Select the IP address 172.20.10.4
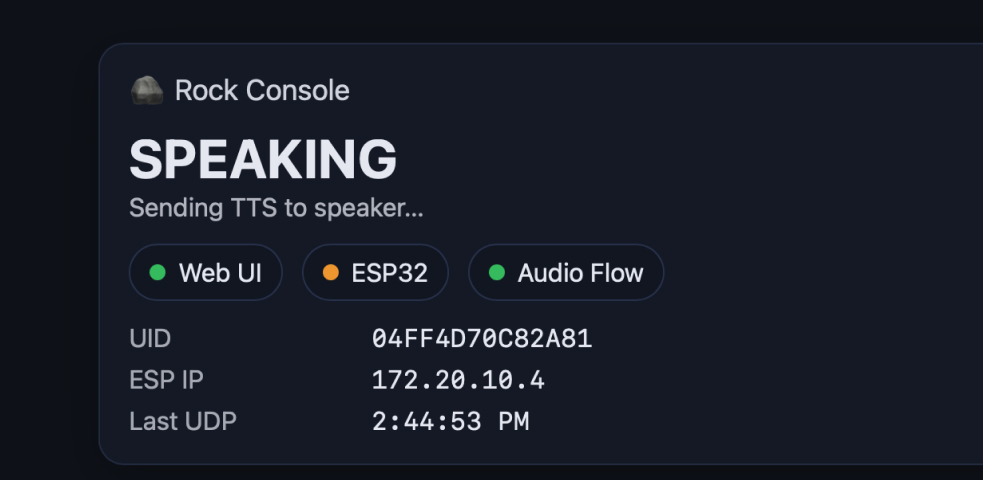Viewport: 983px width, 480px height. 458,380
